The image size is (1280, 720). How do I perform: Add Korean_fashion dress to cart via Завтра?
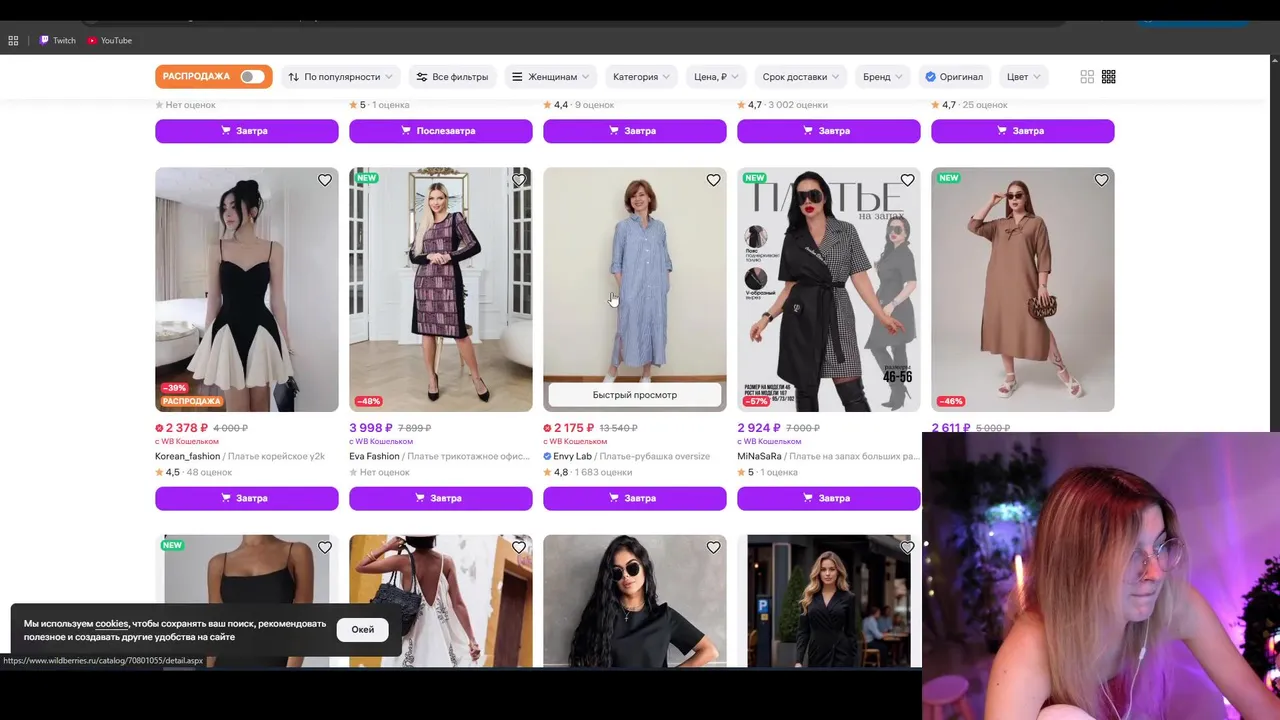247,498
